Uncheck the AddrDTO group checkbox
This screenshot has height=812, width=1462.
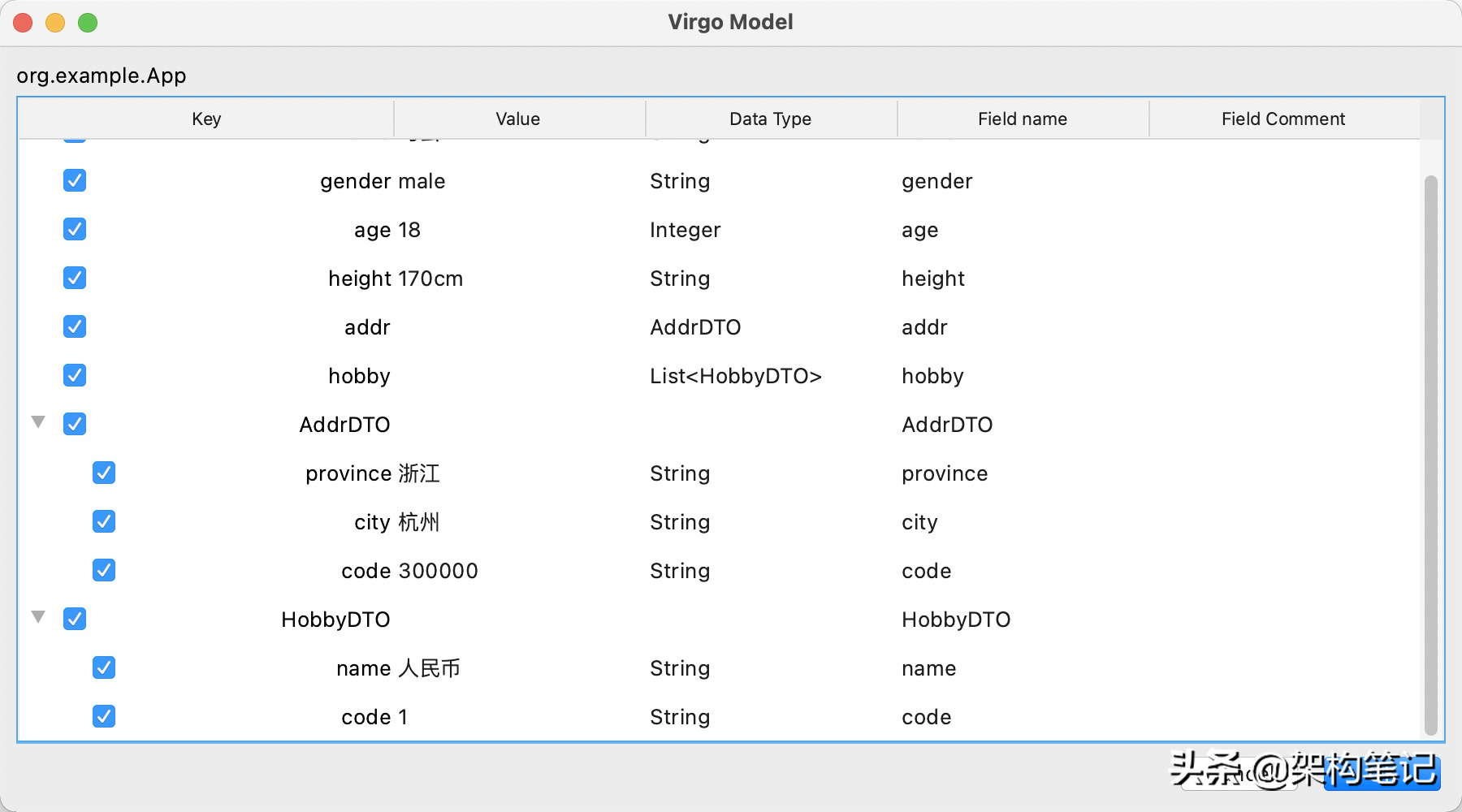click(75, 424)
